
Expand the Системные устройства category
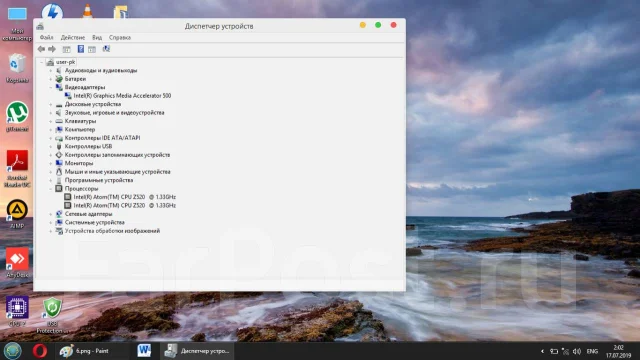point(51,222)
